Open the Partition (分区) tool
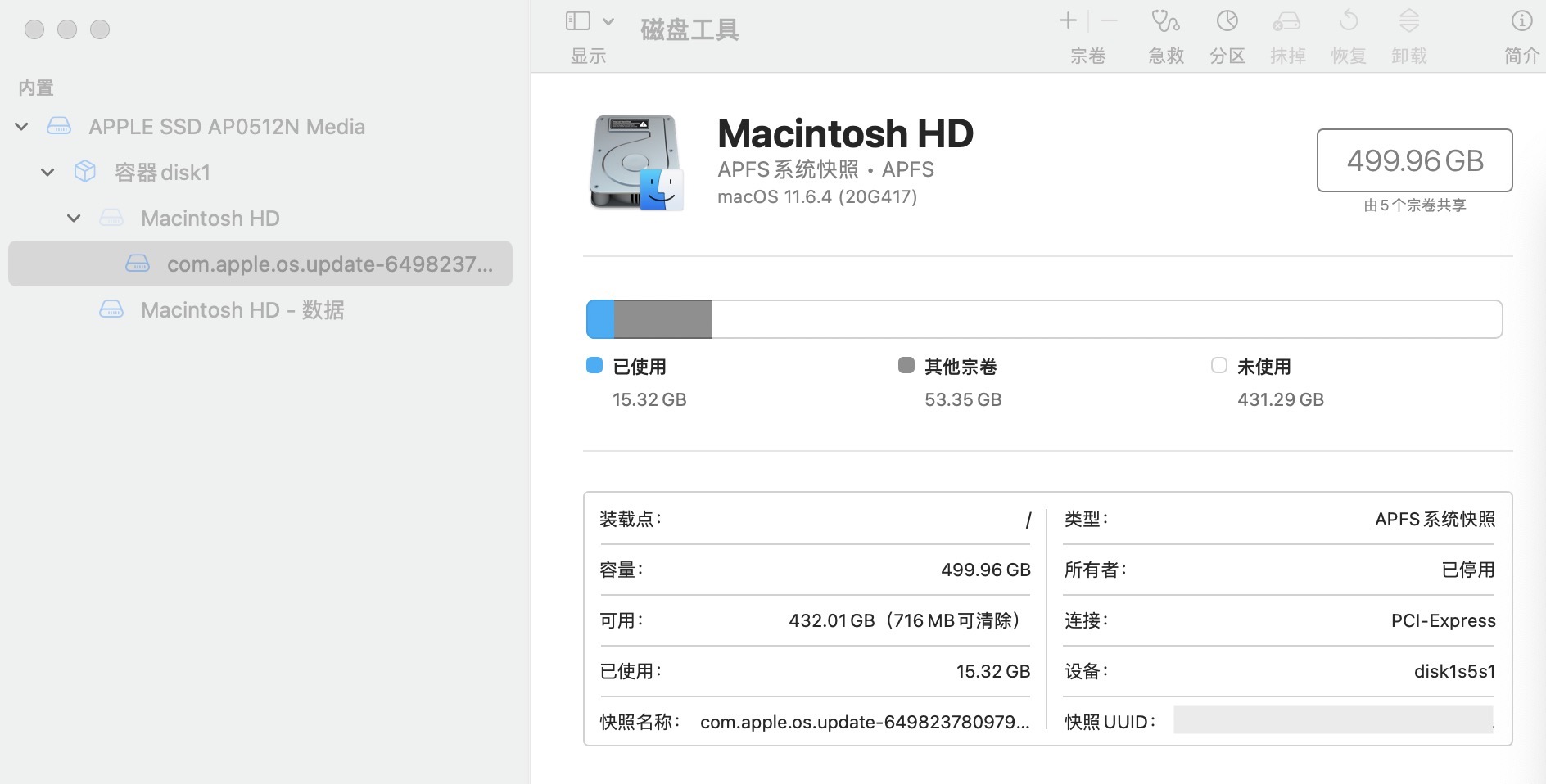1546x784 pixels. tap(1227, 21)
